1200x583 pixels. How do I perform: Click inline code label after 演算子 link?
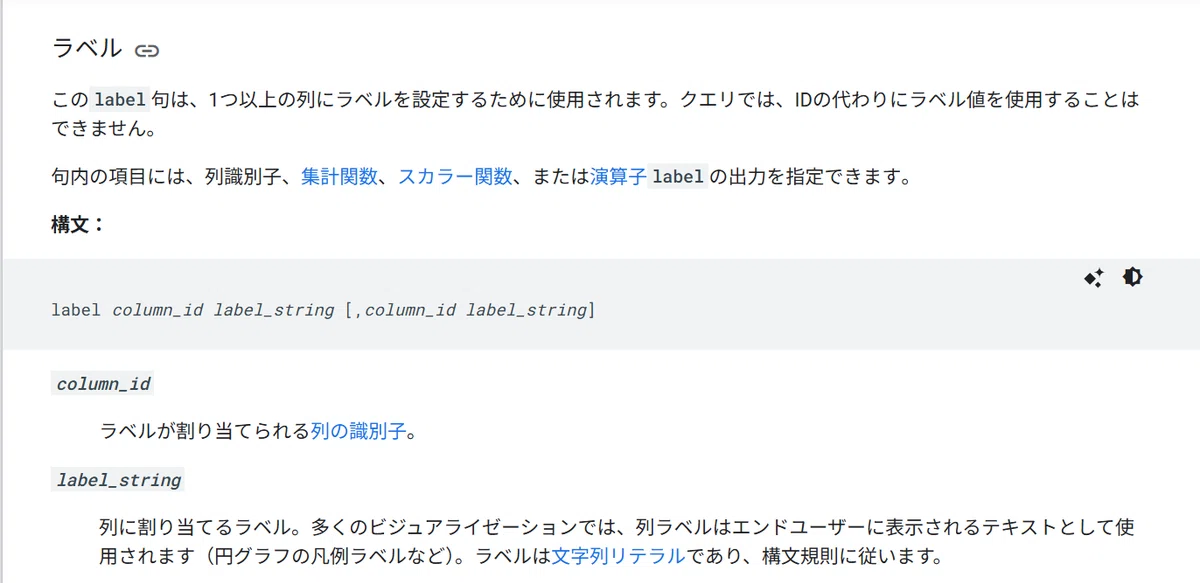678,177
